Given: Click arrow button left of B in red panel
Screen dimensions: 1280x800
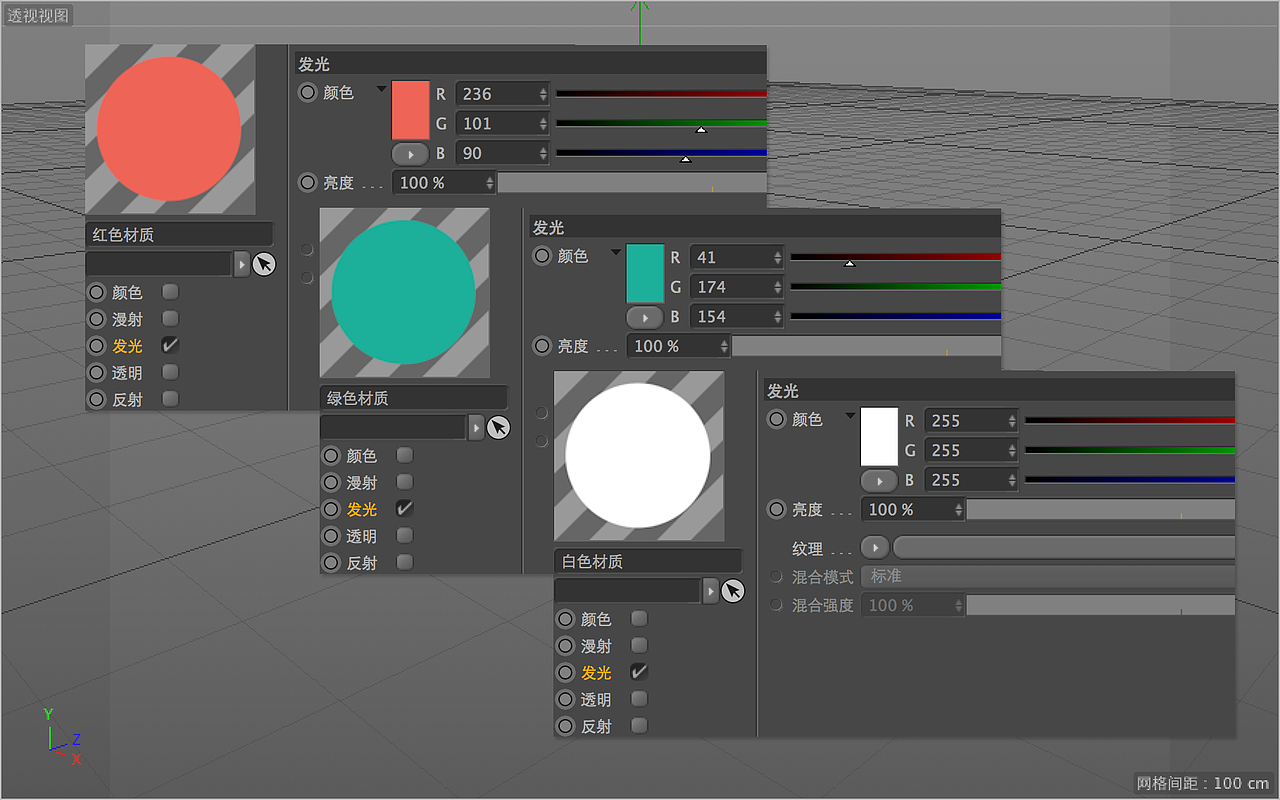Looking at the screenshot, I should (x=410, y=154).
